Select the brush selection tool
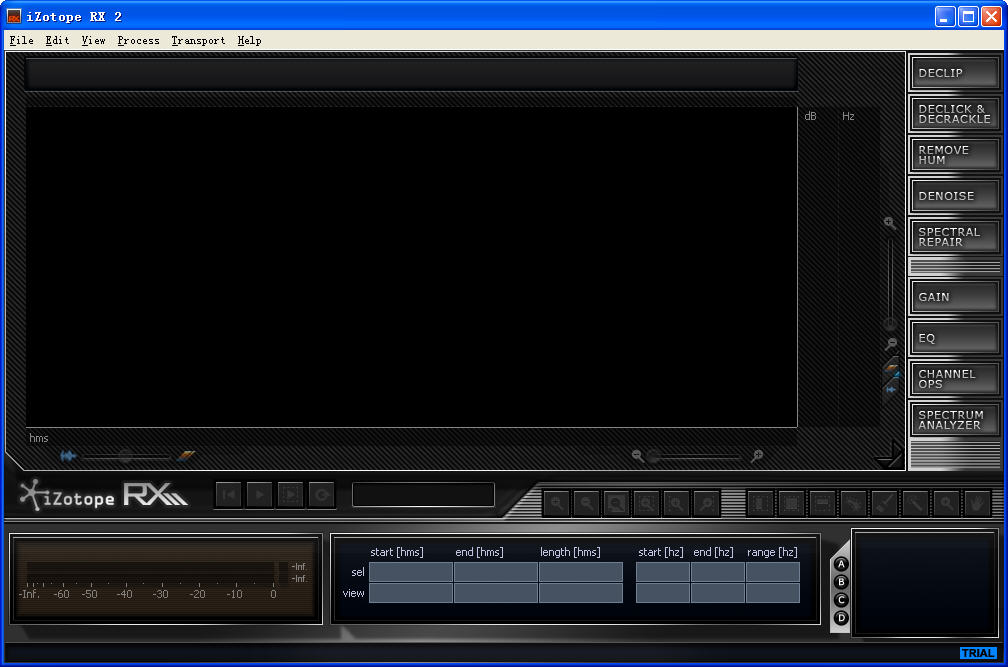Viewport: 1008px width, 667px height. (885, 503)
